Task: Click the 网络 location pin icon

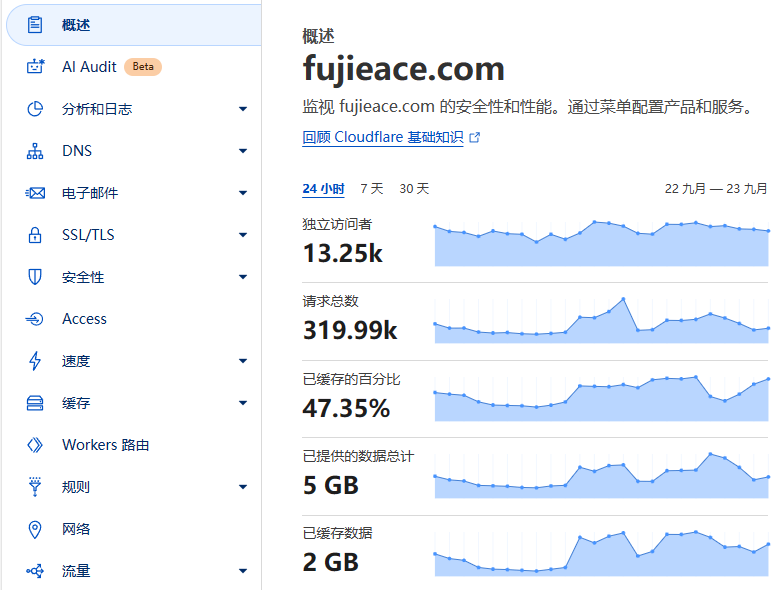Action: click(x=35, y=529)
